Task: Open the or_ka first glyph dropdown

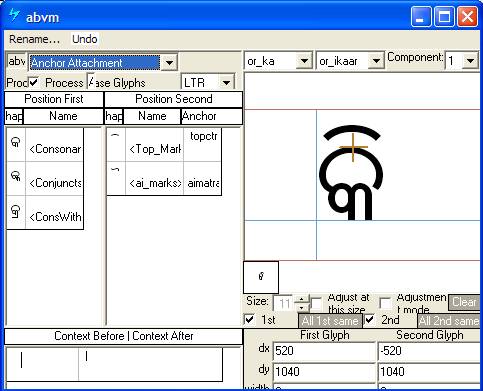Action: (304, 61)
